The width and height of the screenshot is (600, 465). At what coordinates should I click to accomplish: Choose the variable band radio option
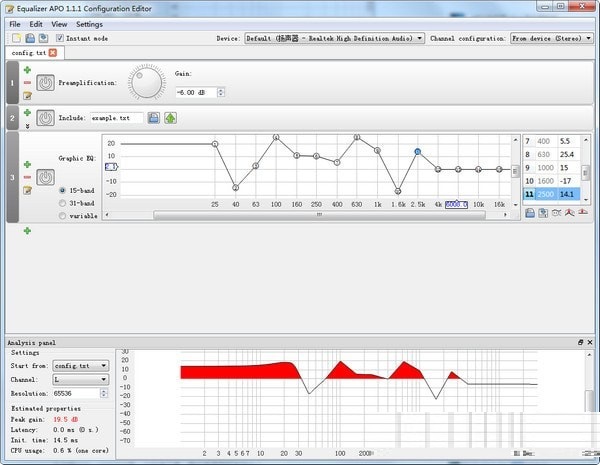64,215
